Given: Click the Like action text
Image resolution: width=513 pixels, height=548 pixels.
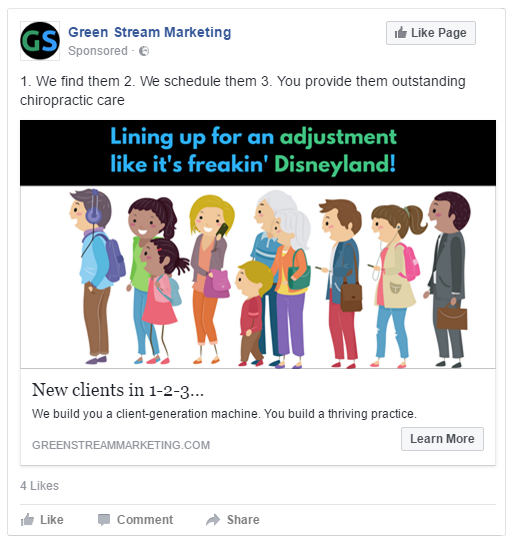Looking at the screenshot, I should [x=52, y=520].
